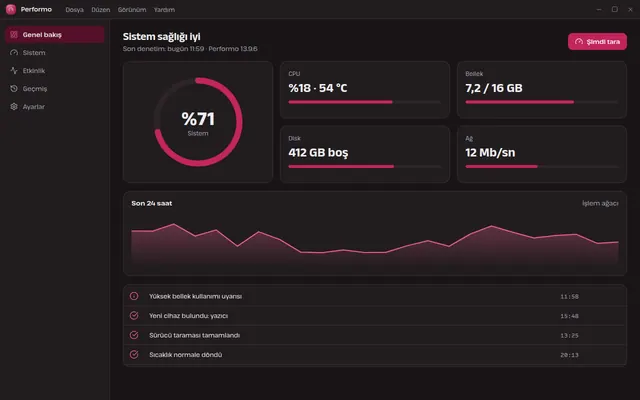The image size is (640, 400).
Task: Click the 15:48 timestamp
Action: coord(569,316)
